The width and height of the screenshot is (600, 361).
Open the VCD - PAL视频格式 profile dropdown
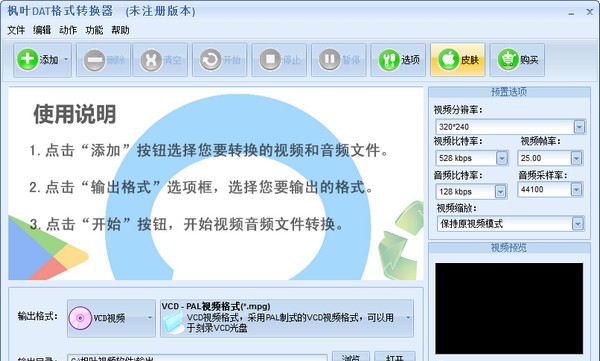(287, 318)
